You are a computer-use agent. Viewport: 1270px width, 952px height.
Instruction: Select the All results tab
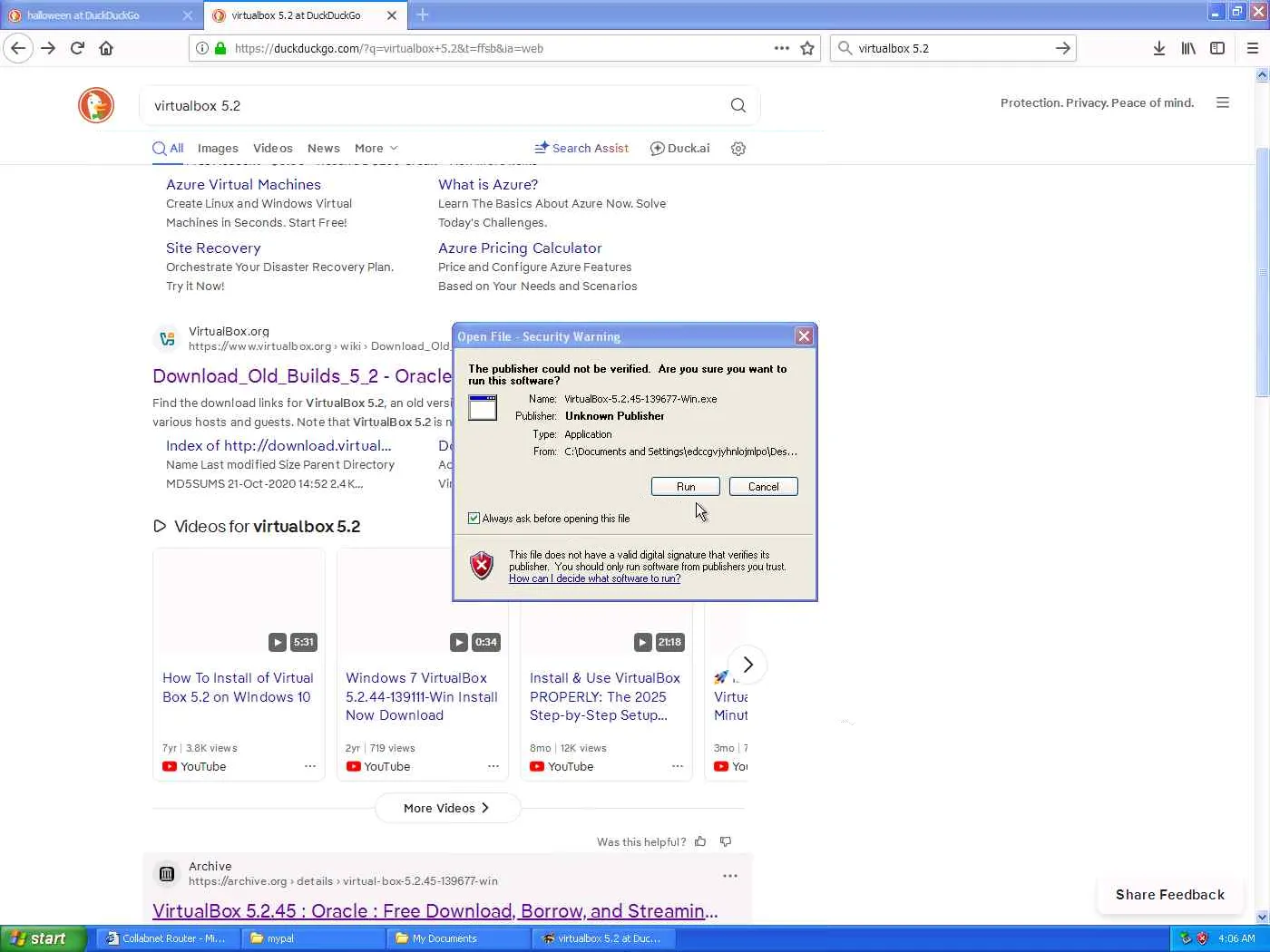click(x=169, y=149)
